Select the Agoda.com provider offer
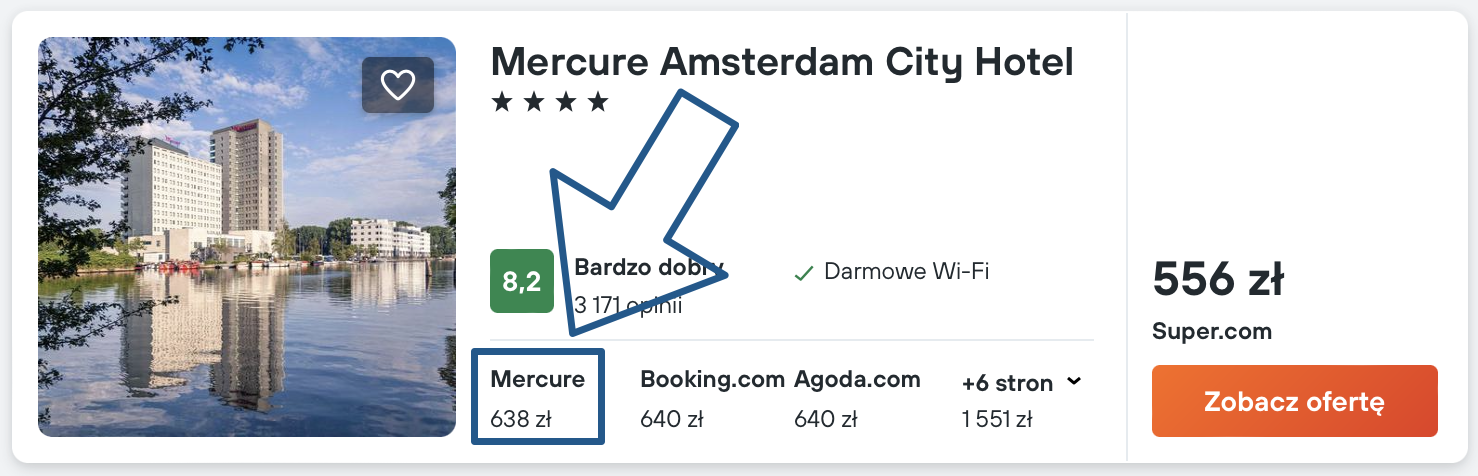This screenshot has width=1478, height=476. pyautogui.click(x=857, y=380)
